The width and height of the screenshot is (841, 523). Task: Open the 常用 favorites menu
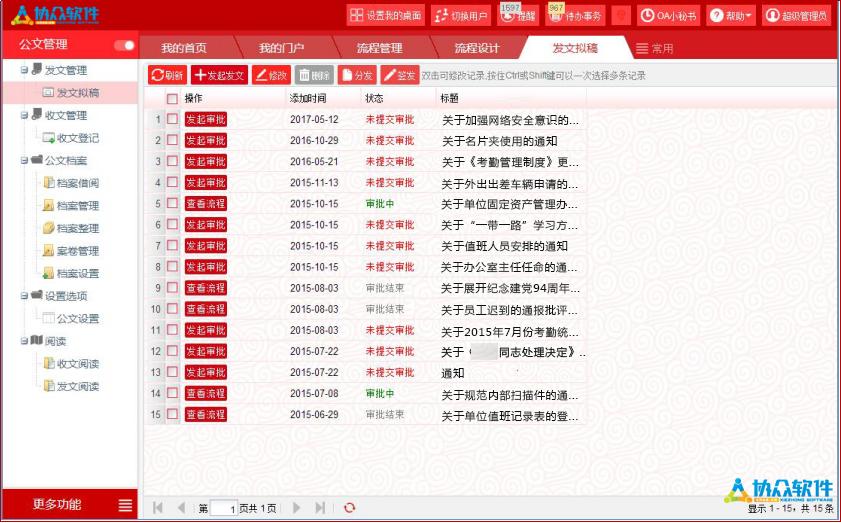[655, 49]
